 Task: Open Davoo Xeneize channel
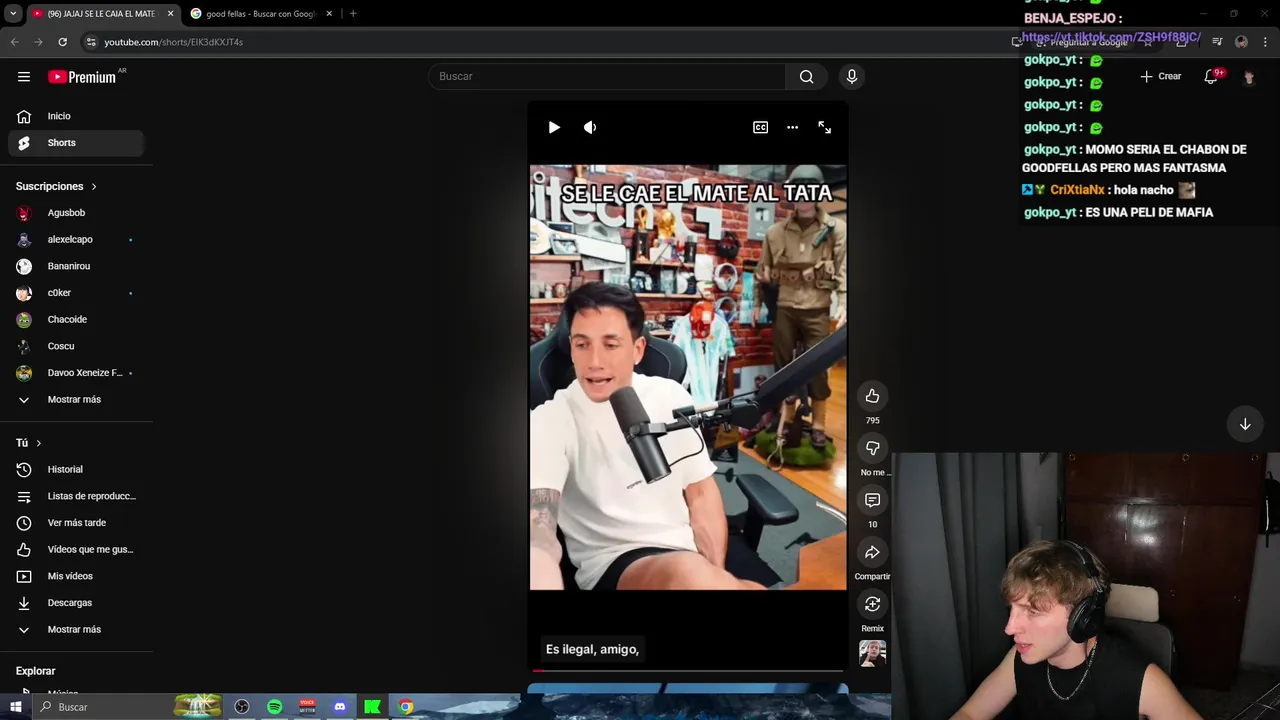pyautogui.click(x=76, y=373)
